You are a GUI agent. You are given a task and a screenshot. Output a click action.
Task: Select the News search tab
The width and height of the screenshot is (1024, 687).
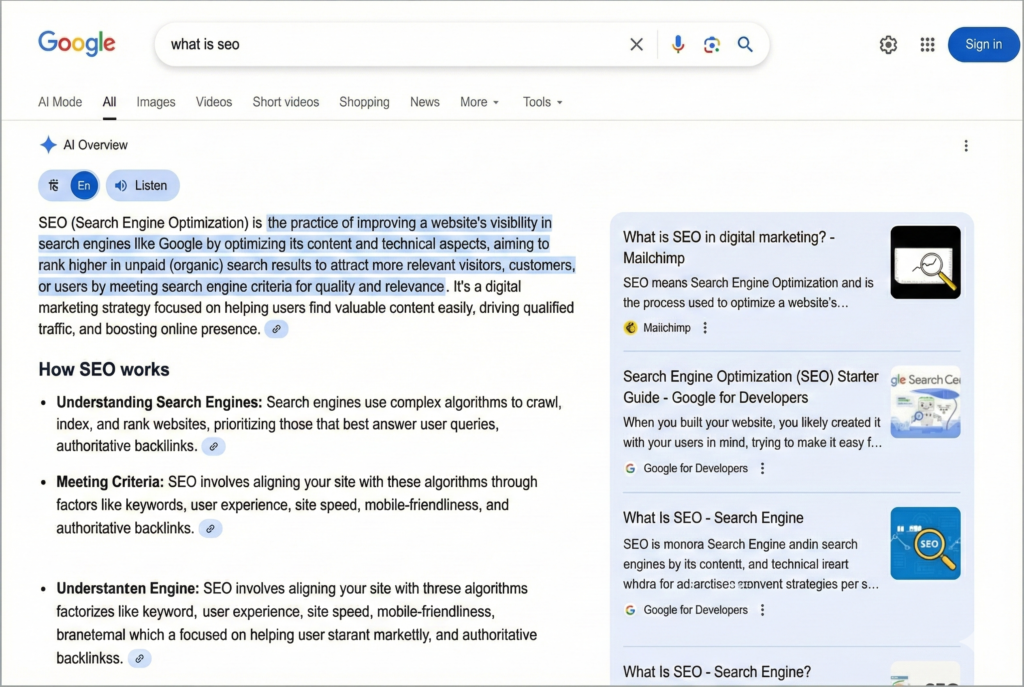tap(424, 102)
